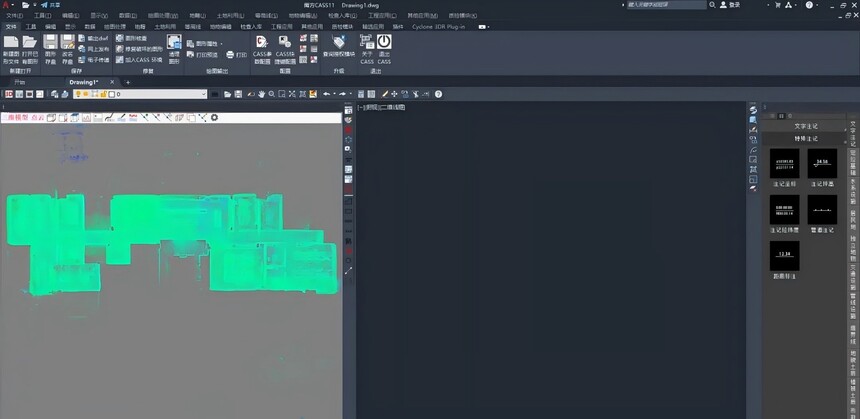
Task: Open the 等高线 menu in the menu bar
Action: tap(265, 15)
